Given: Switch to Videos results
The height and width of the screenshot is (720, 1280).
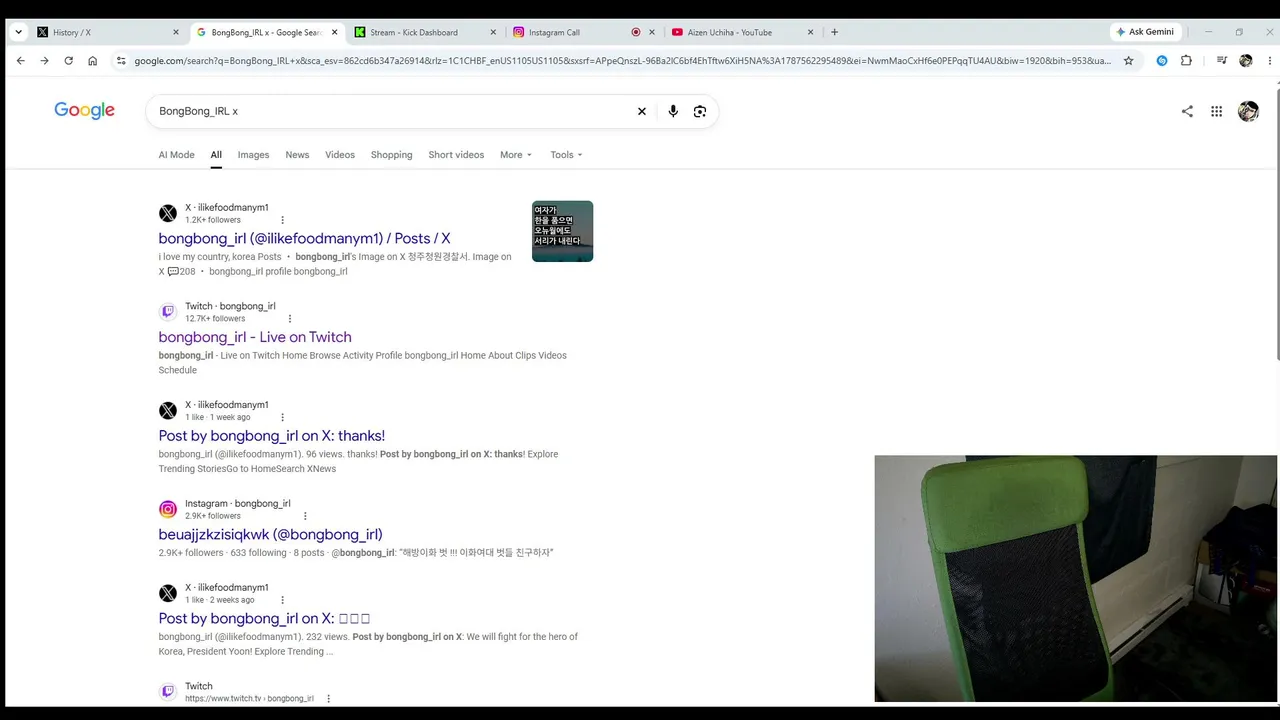Looking at the screenshot, I should [x=340, y=155].
